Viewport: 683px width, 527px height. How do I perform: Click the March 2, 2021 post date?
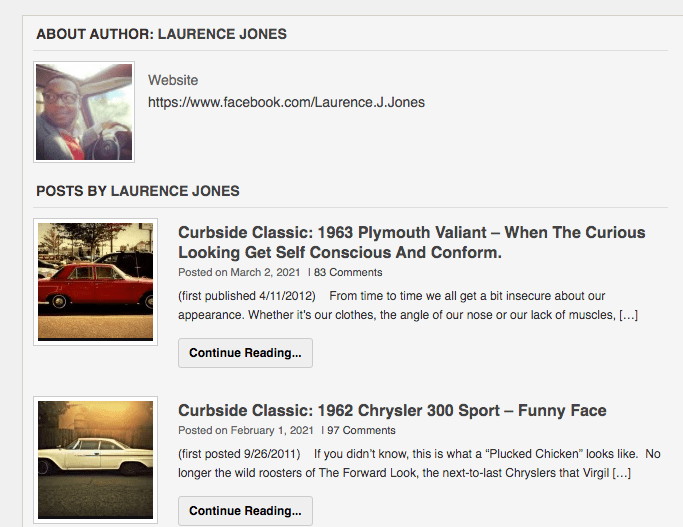[x=266, y=272]
